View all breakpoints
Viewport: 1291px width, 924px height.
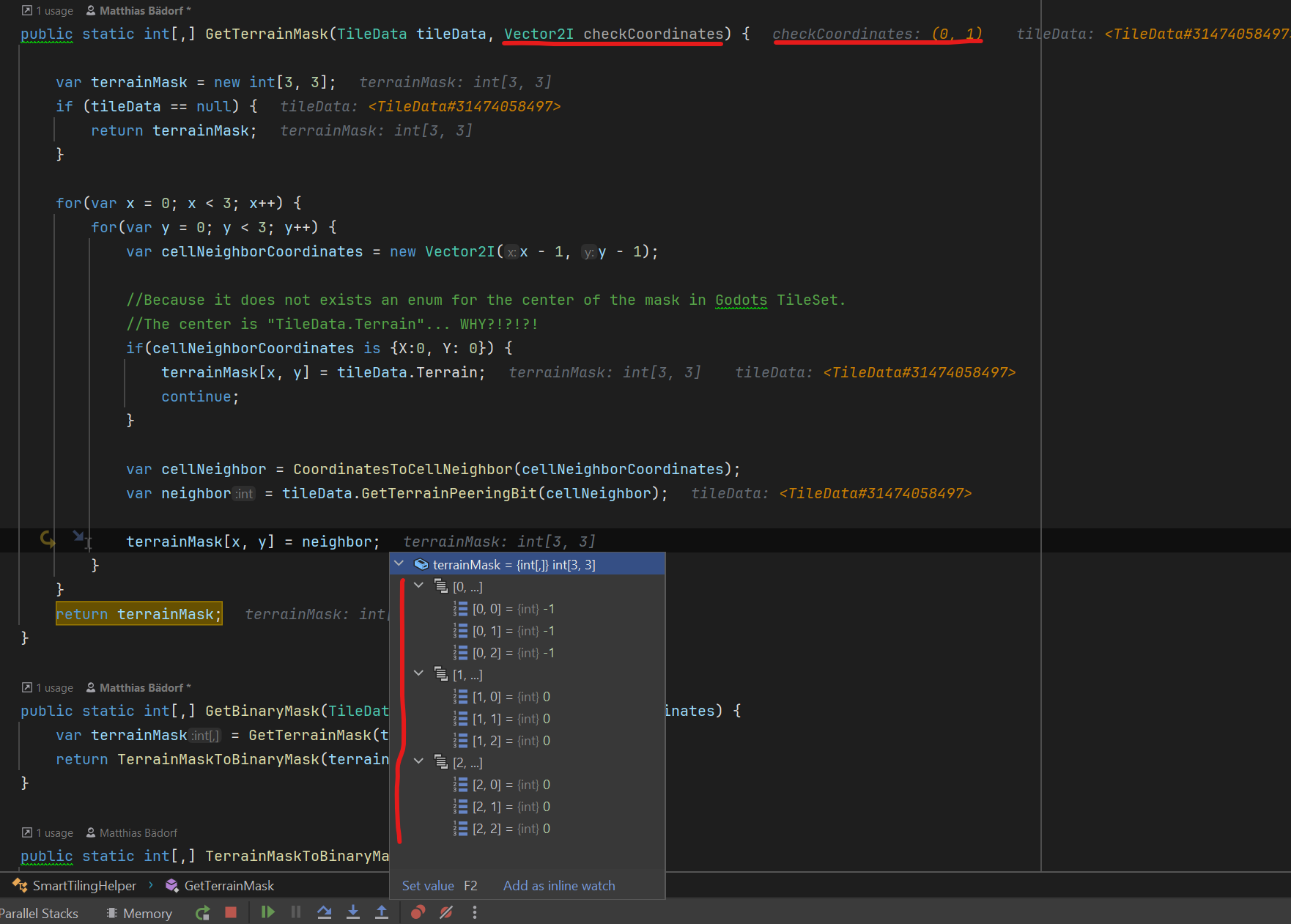(418, 912)
